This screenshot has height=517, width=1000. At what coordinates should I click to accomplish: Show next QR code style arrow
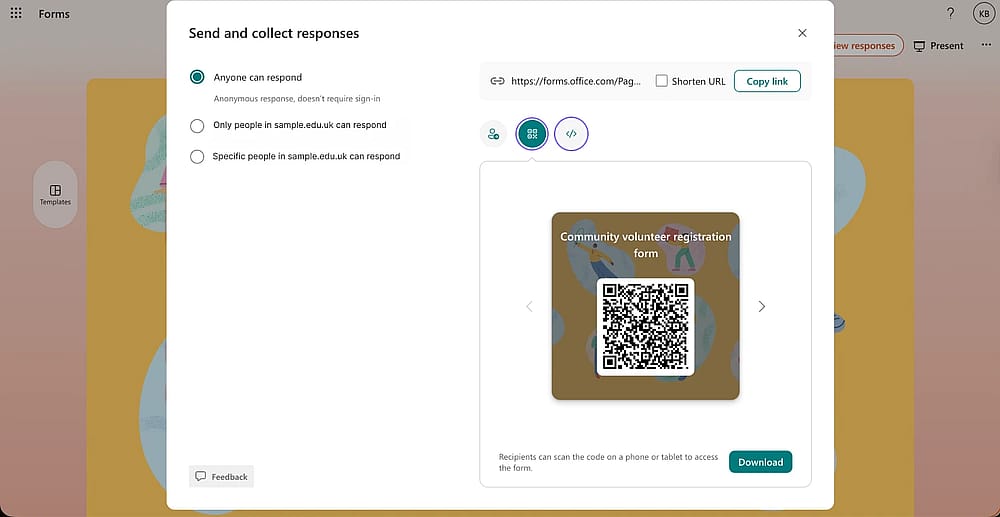[x=761, y=307]
